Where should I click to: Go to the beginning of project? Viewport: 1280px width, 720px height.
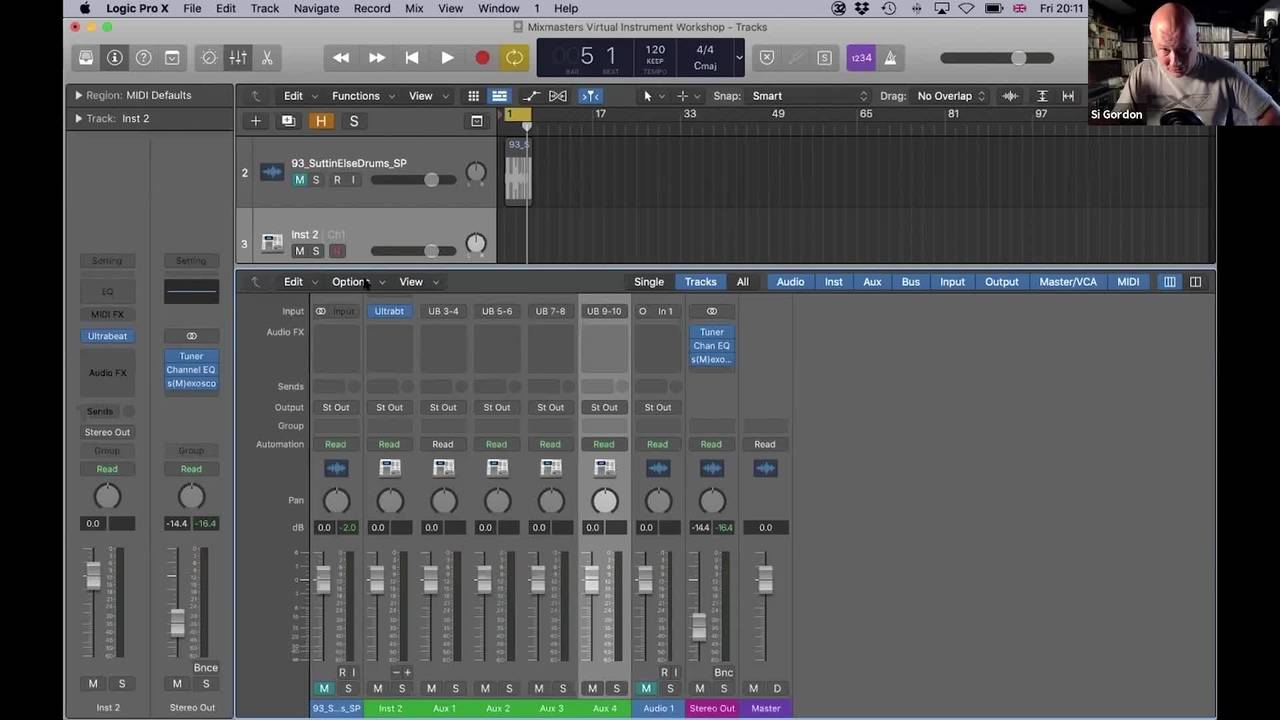pos(411,58)
